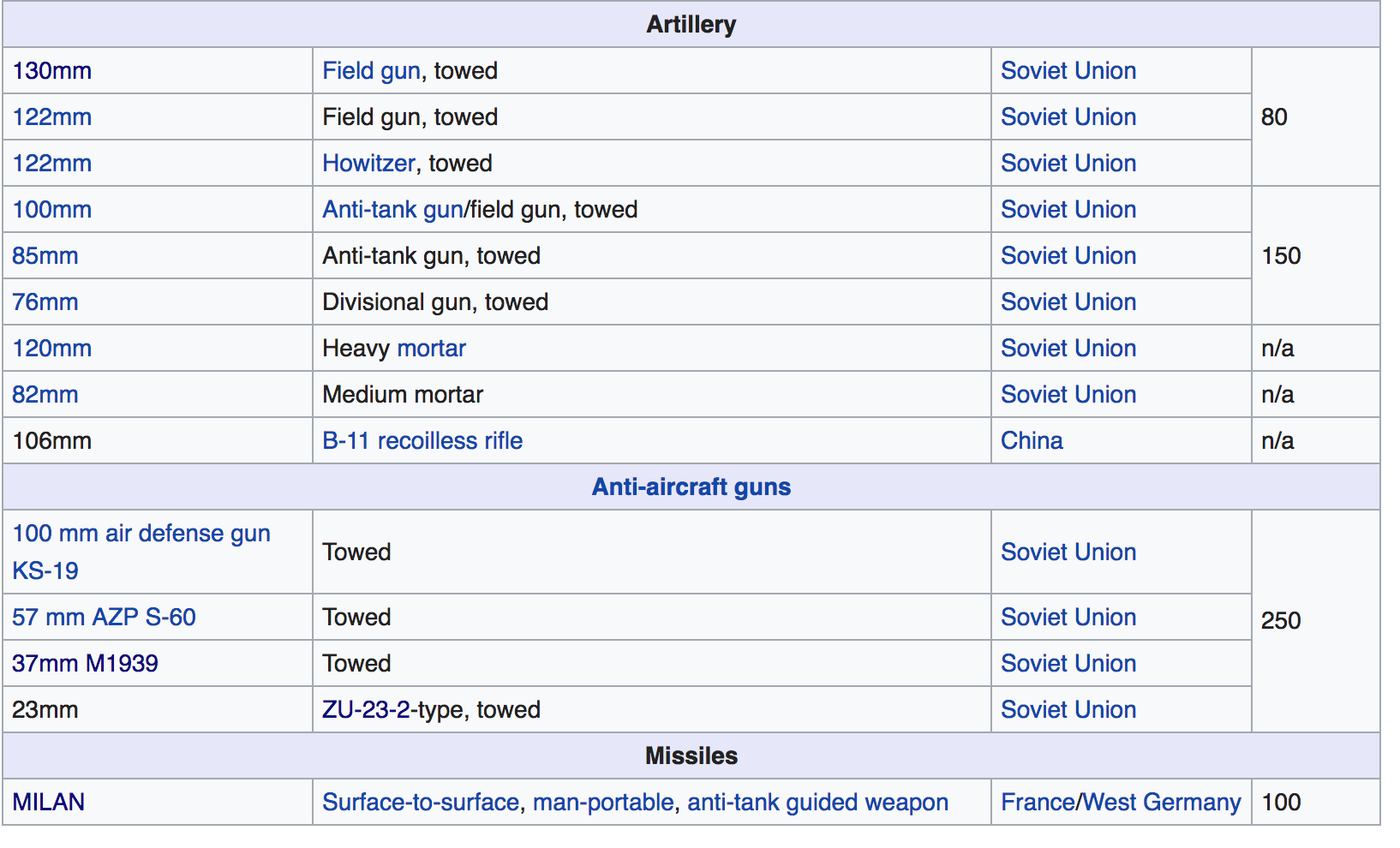Open 100 mm air defense gun KS-19
1400x848 pixels.
[x=141, y=552]
